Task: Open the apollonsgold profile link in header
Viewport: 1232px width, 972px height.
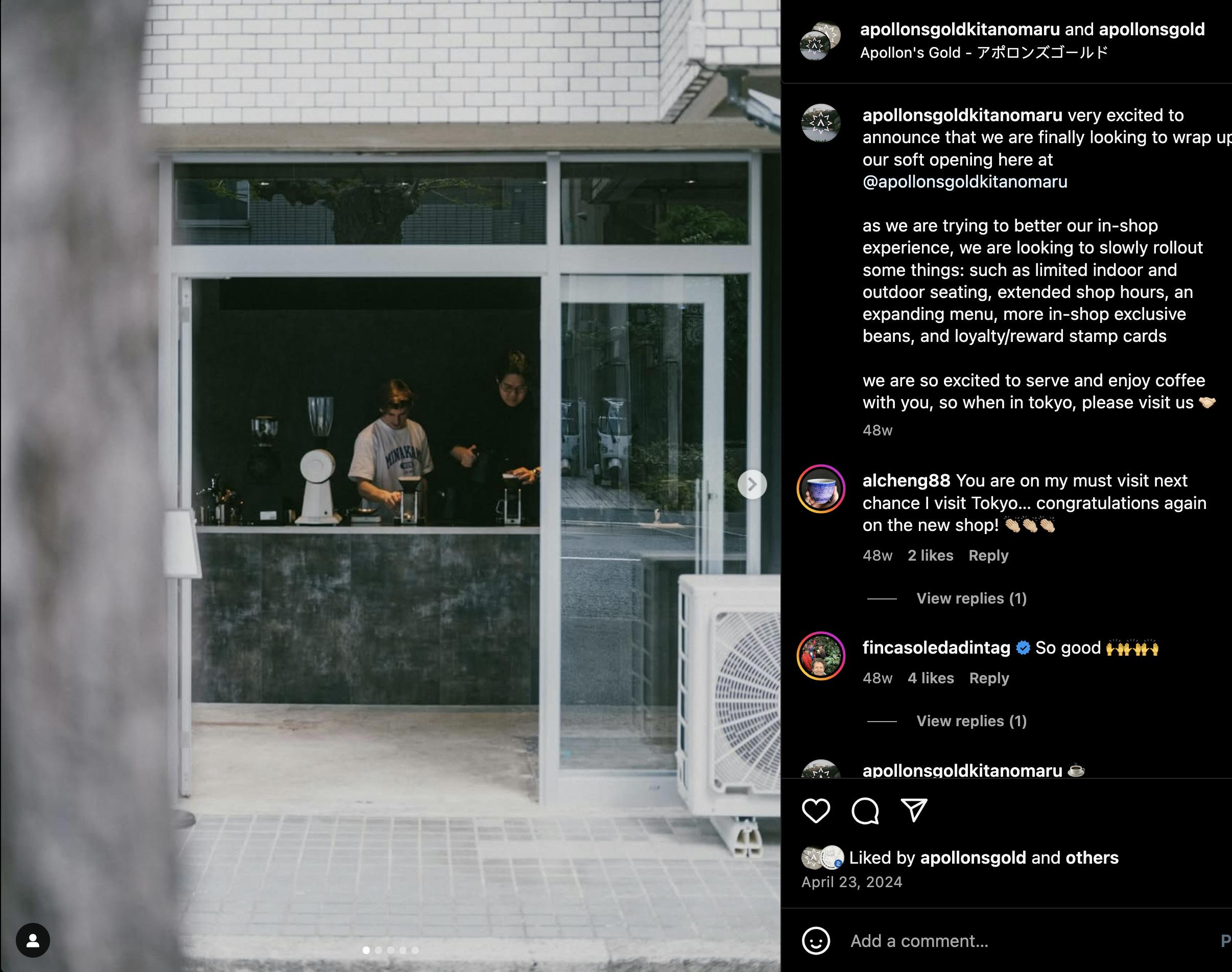Action: 1152,29
